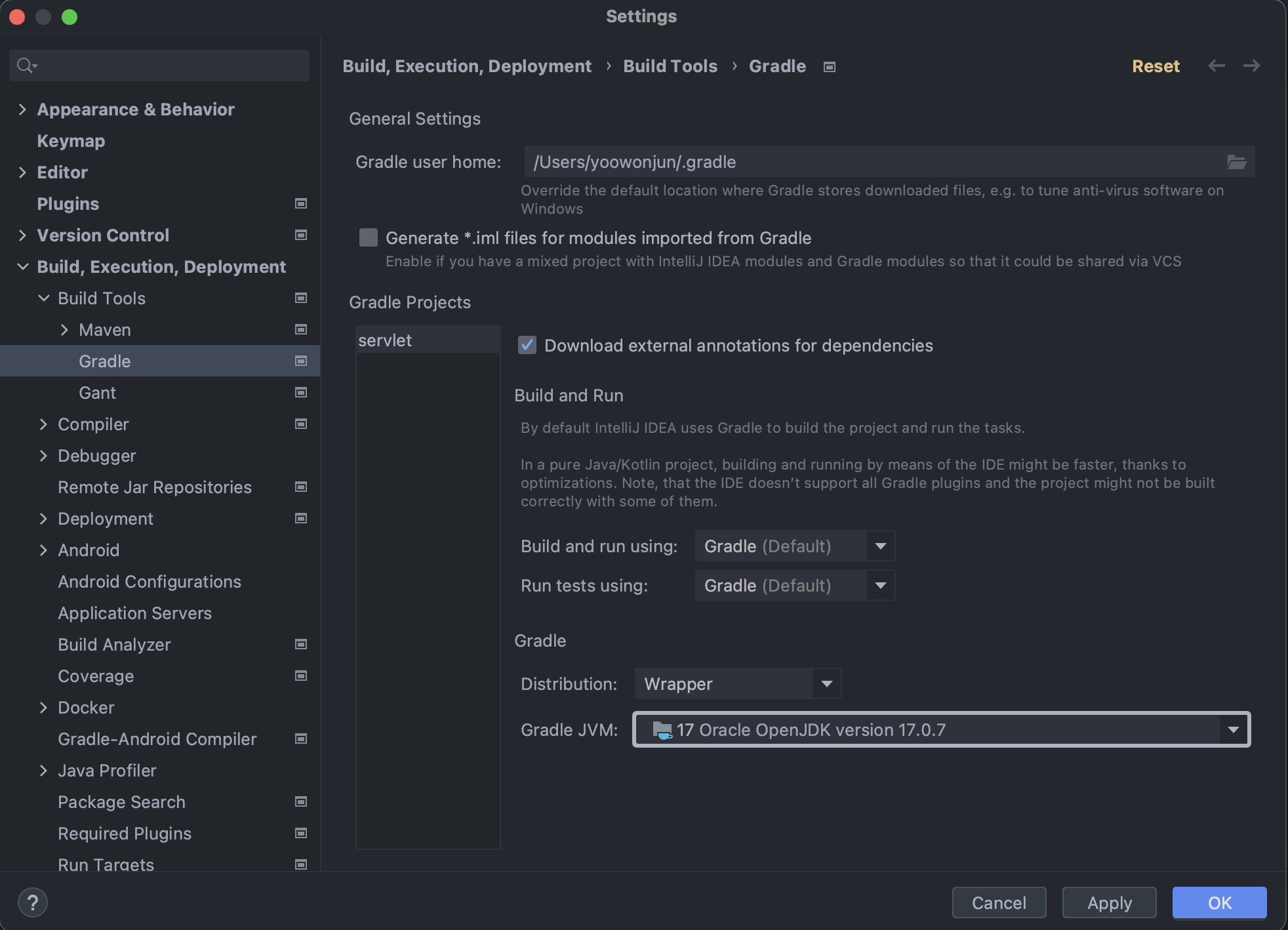
Task: Open the Run tests using dropdown
Action: (x=794, y=586)
